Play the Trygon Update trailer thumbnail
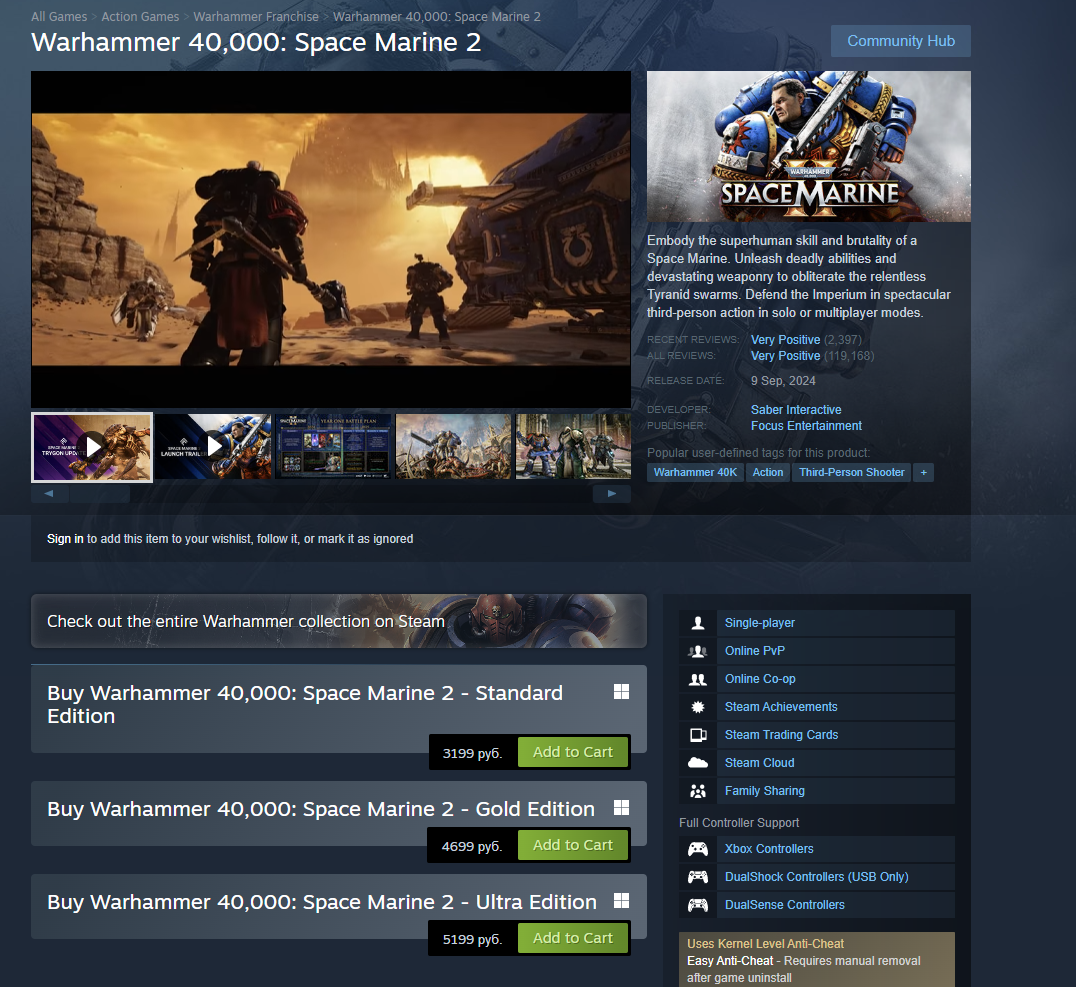Screen dimensions: 1076x987 (92, 448)
